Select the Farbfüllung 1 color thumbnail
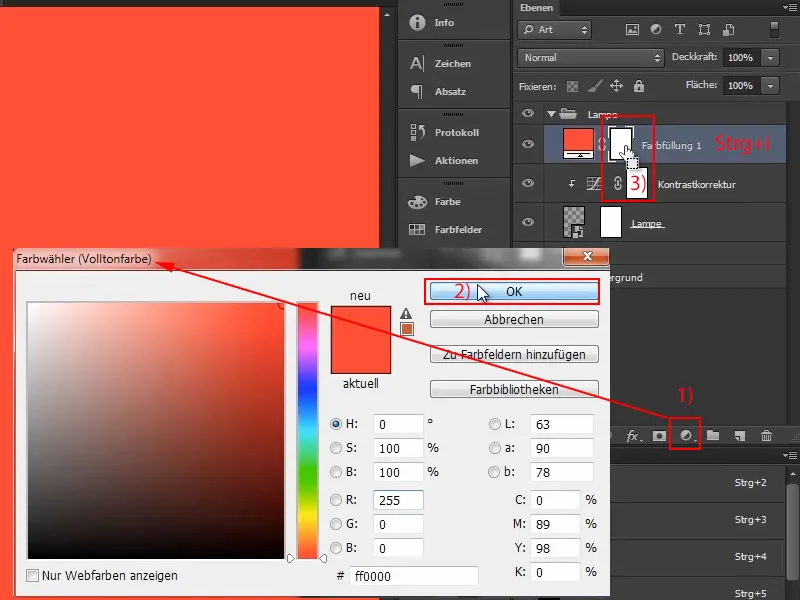Image resolution: width=800 pixels, height=600 pixels. 579,143
